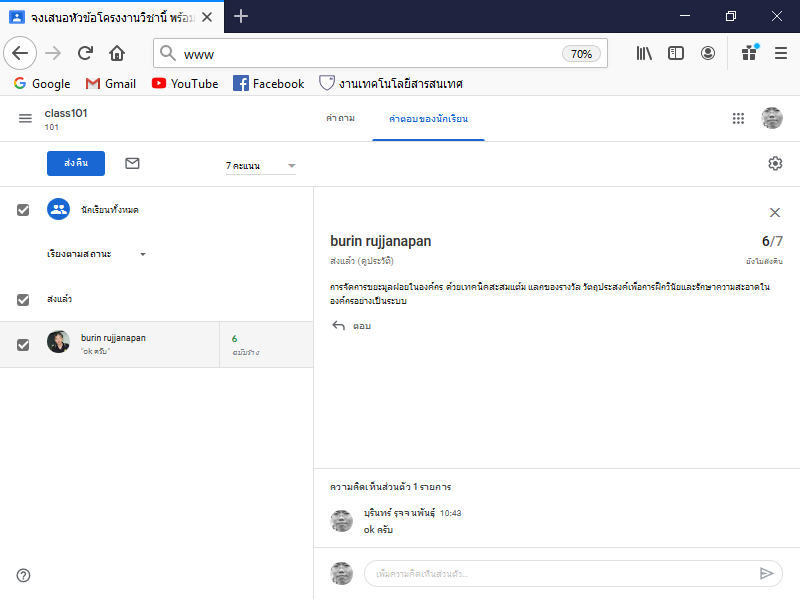The width and height of the screenshot is (800, 600).
Task: Click the search magnifier in address bar
Action: pos(167,53)
